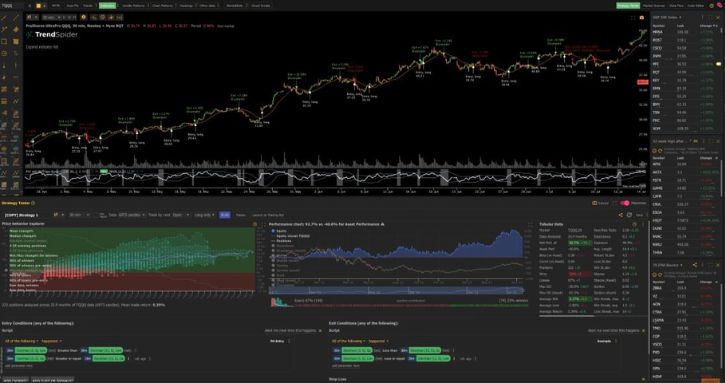
Task: Open the Market Scanner tab
Action: pyautogui.click(x=653, y=6)
